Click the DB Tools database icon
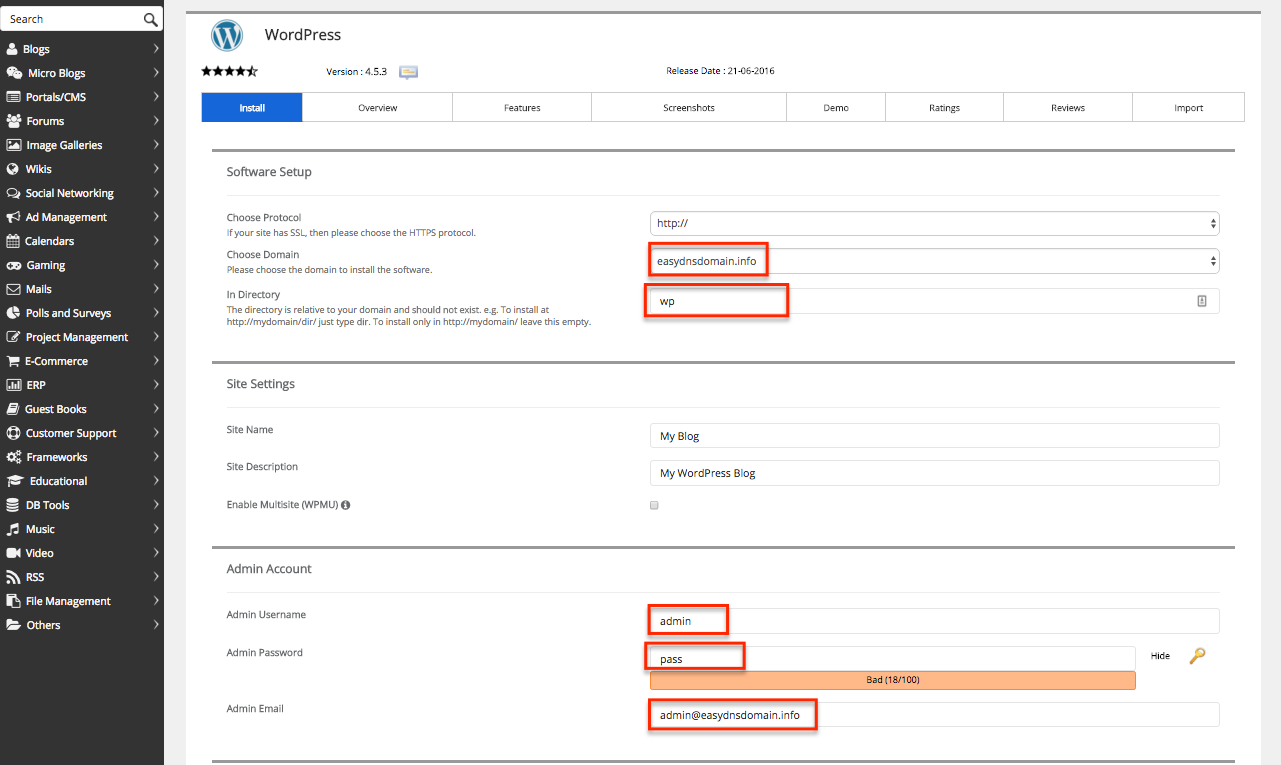 pos(13,505)
